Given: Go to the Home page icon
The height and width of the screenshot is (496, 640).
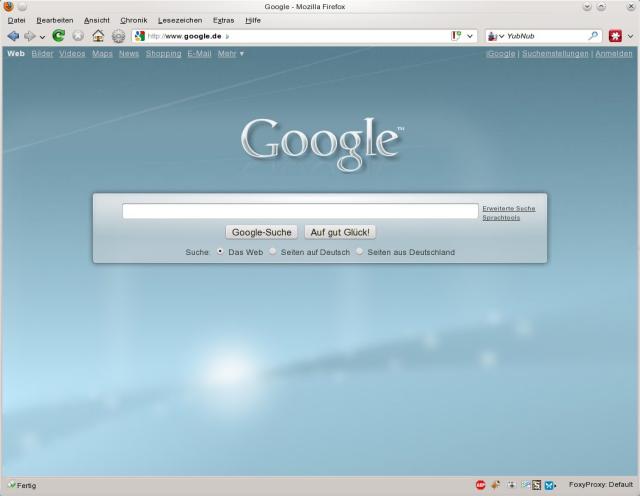Looking at the screenshot, I should 98,36.
